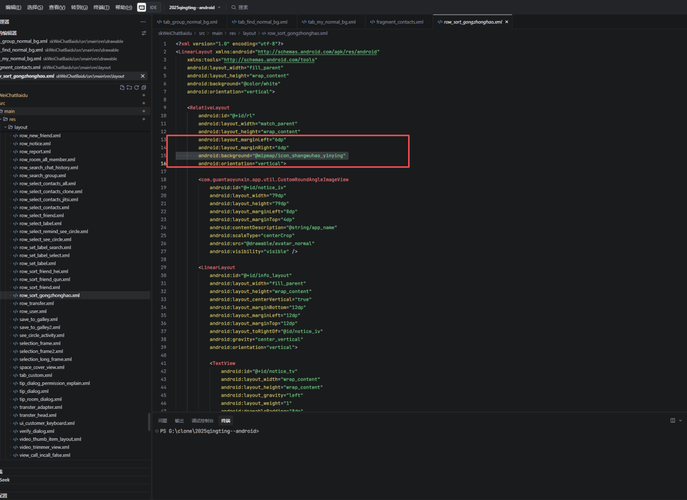The height and width of the screenshot is (500, 687).
Task: Collapse all folders in explorer
Action: point(144,88)
